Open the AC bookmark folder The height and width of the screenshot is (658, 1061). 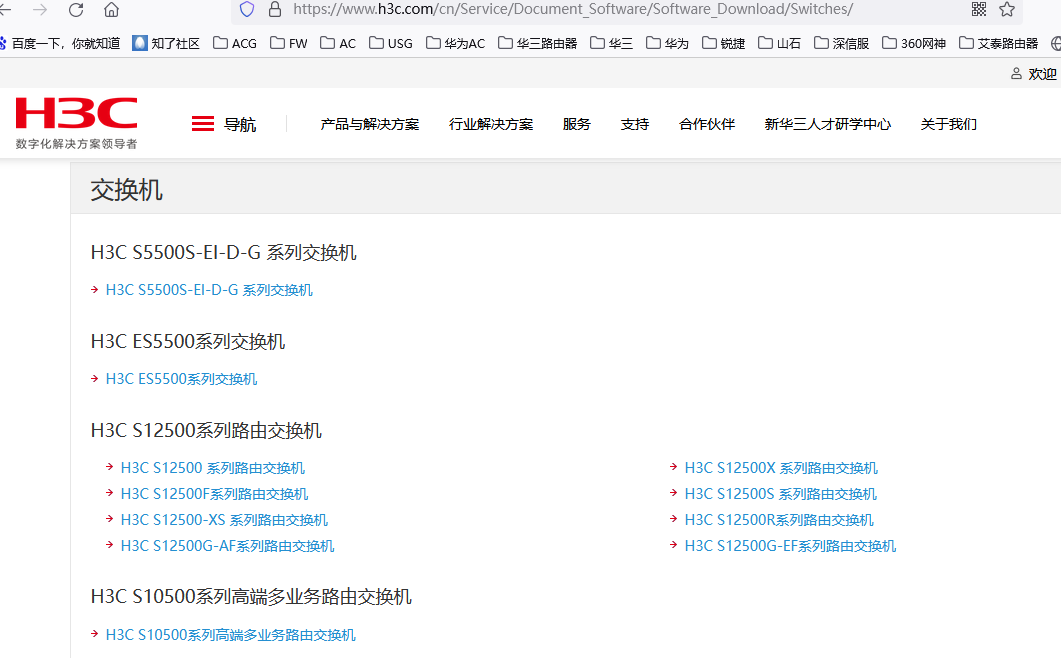pos(338,43)
